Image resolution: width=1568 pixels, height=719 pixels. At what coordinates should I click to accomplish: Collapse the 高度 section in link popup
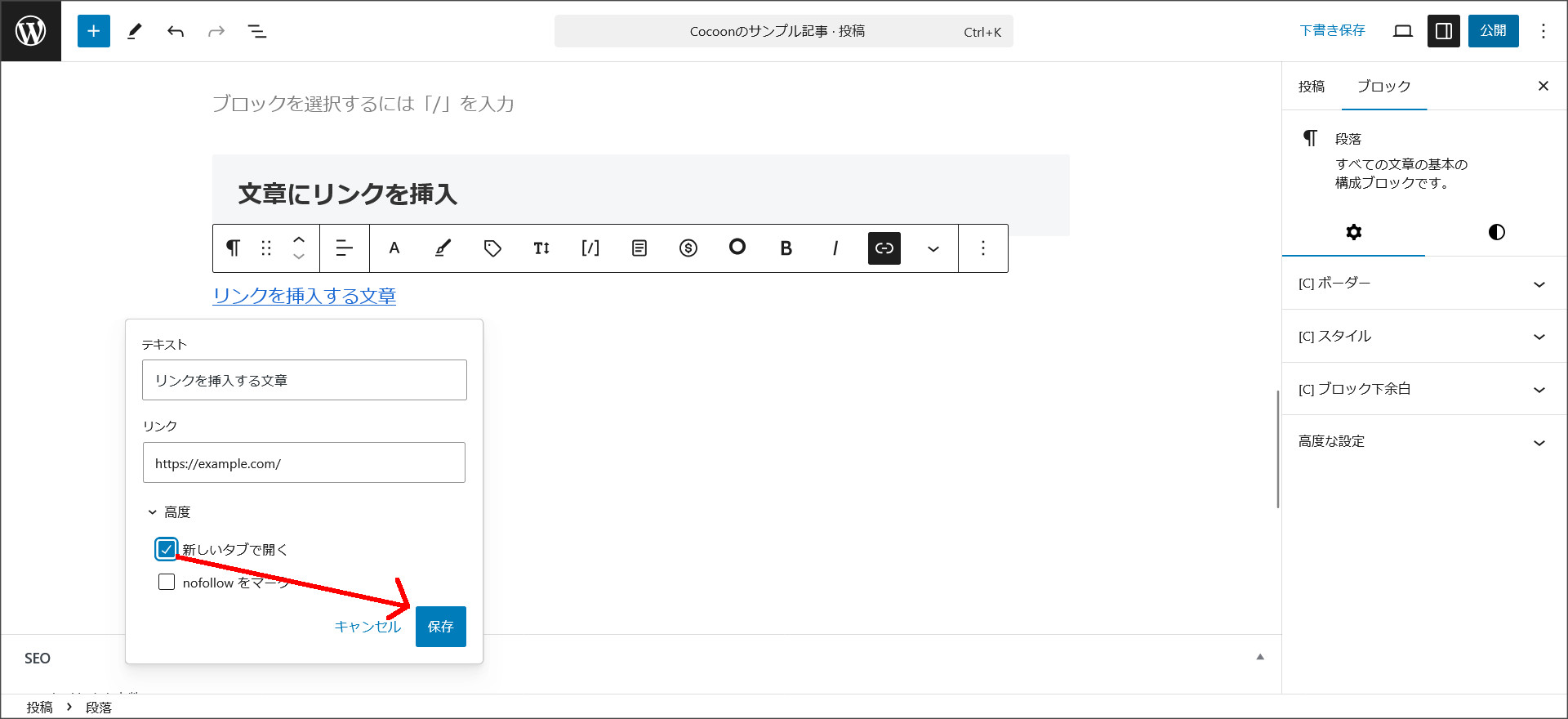coord(169,512)
